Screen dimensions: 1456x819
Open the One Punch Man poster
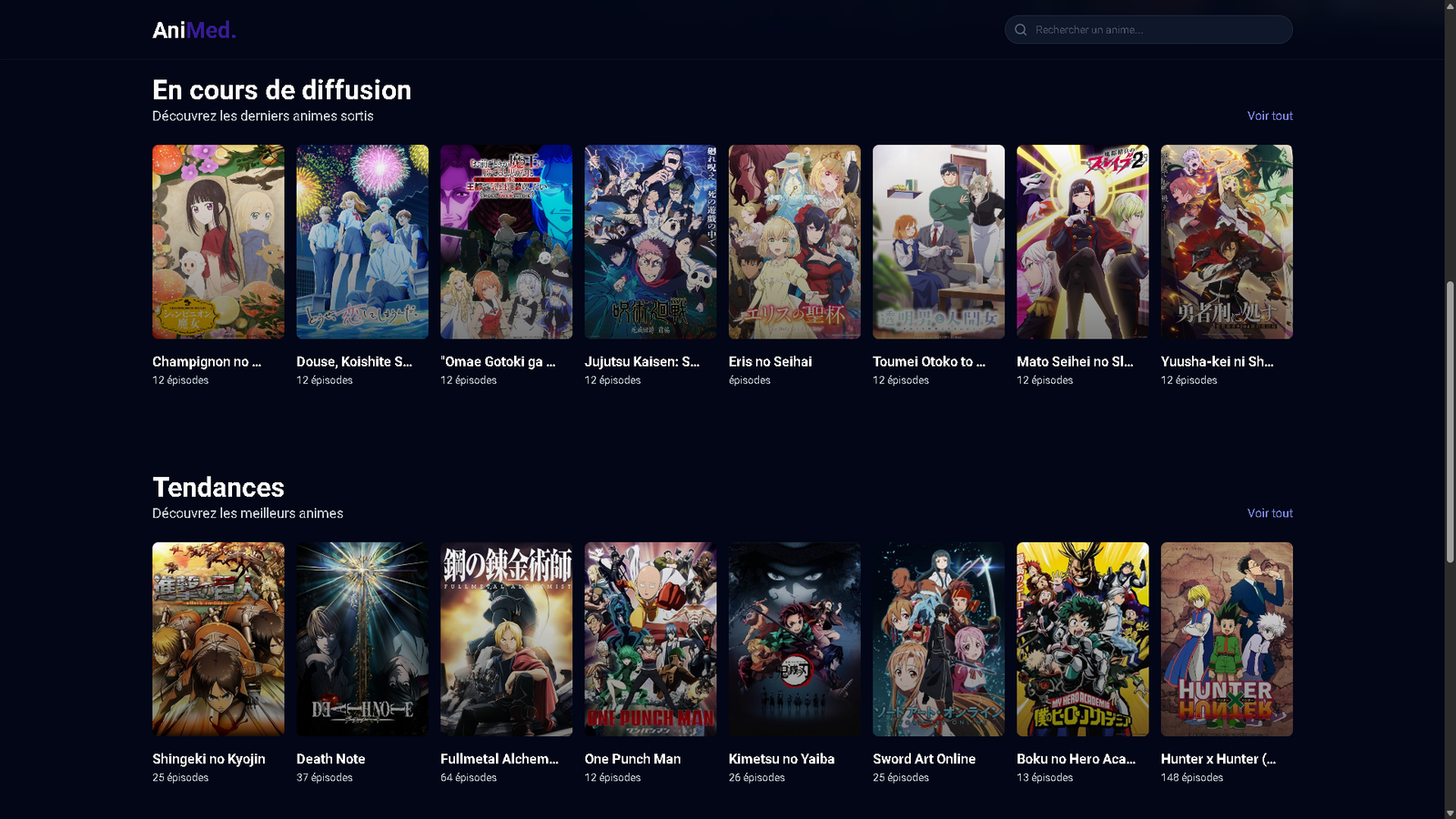pos(650,639)
